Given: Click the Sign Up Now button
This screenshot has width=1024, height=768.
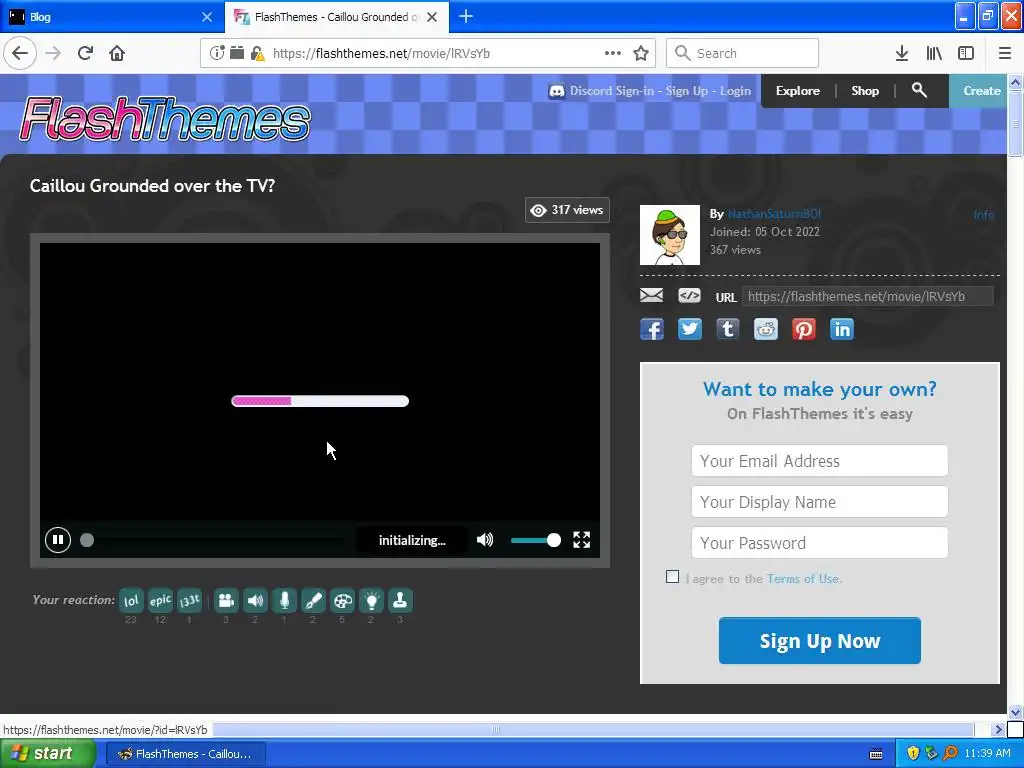Looking at the screenshot, I should [820, 641].
